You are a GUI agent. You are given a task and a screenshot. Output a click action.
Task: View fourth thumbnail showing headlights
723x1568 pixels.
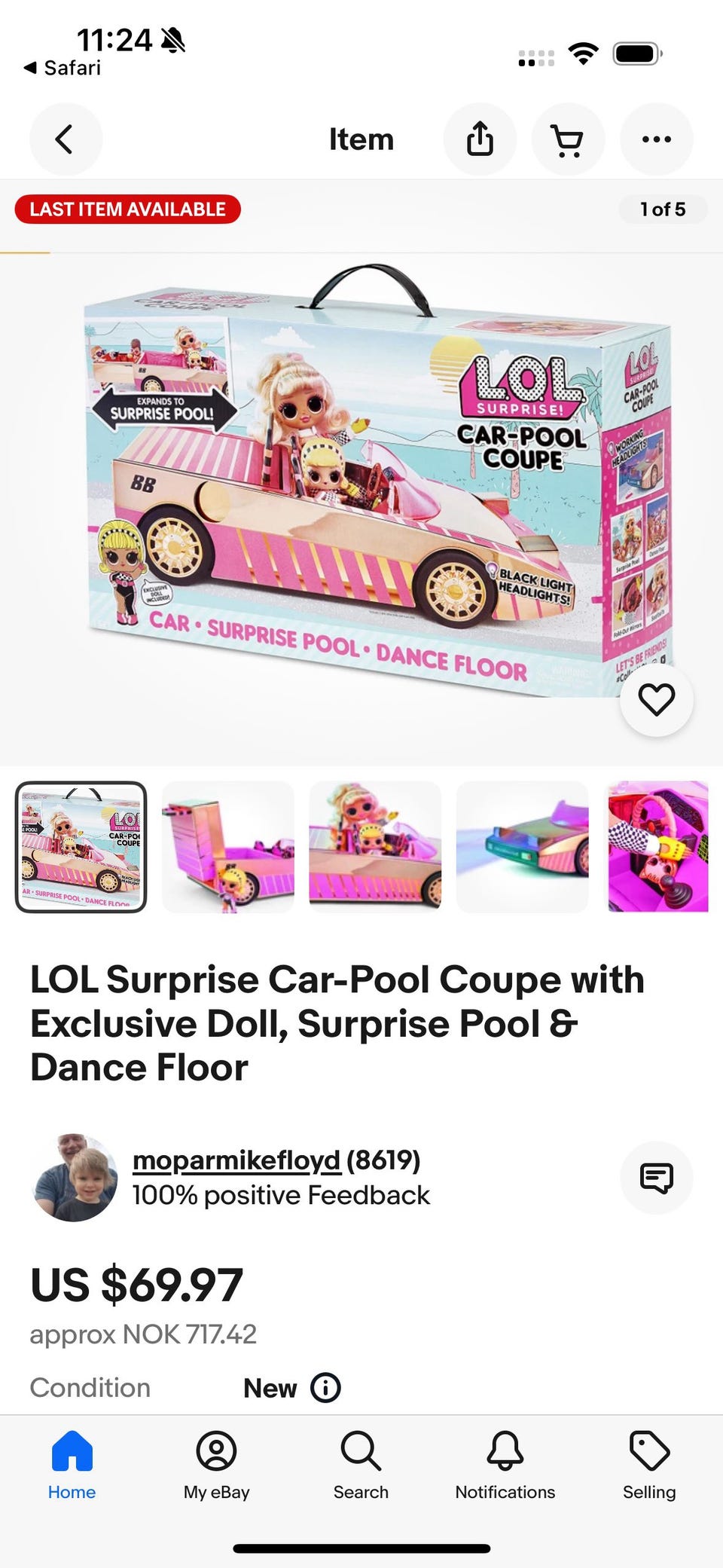pyautogui.click(x=522, y=847)
